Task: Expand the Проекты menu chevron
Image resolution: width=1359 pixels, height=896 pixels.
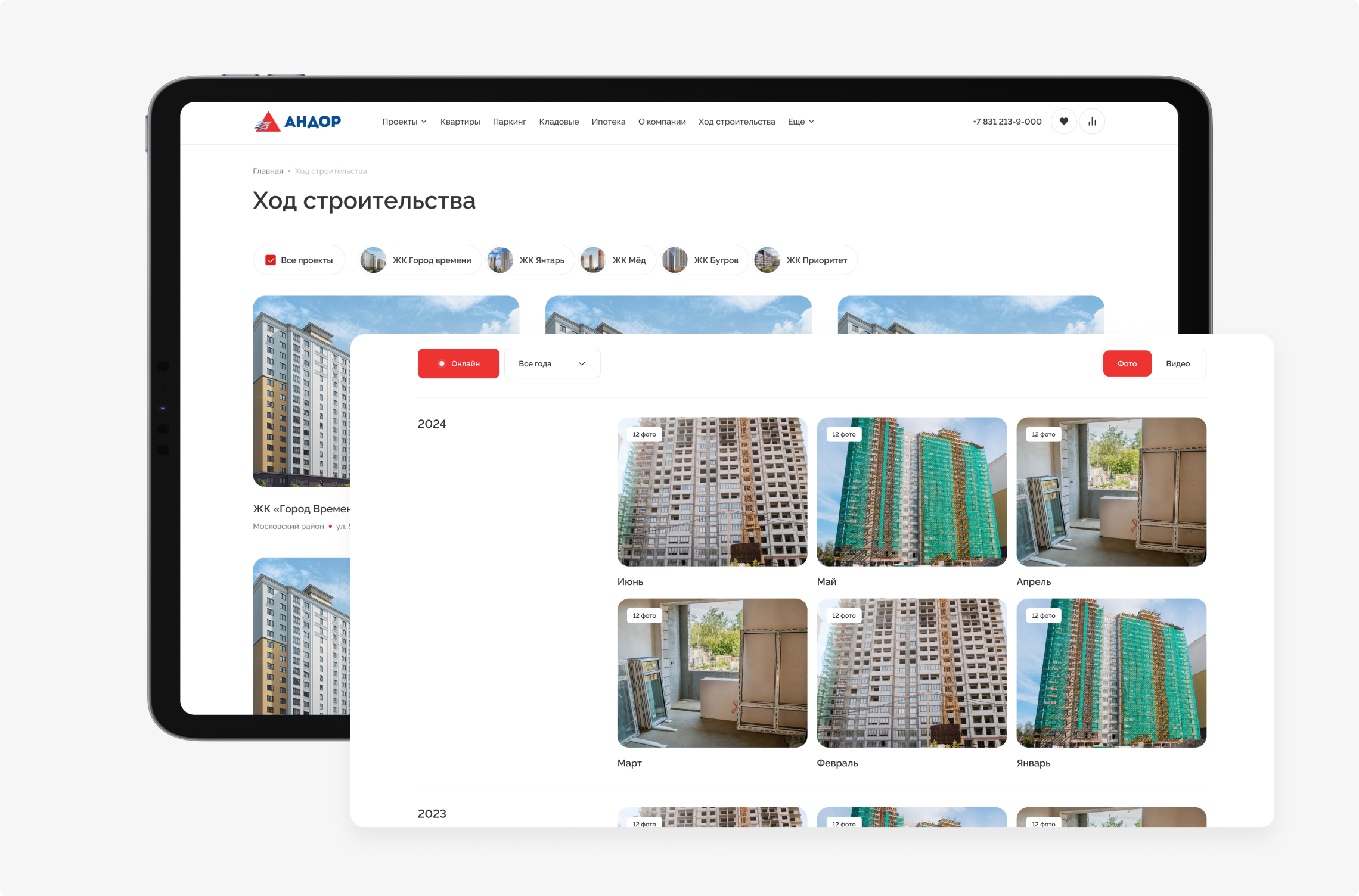Action: (x=424, y=122)
